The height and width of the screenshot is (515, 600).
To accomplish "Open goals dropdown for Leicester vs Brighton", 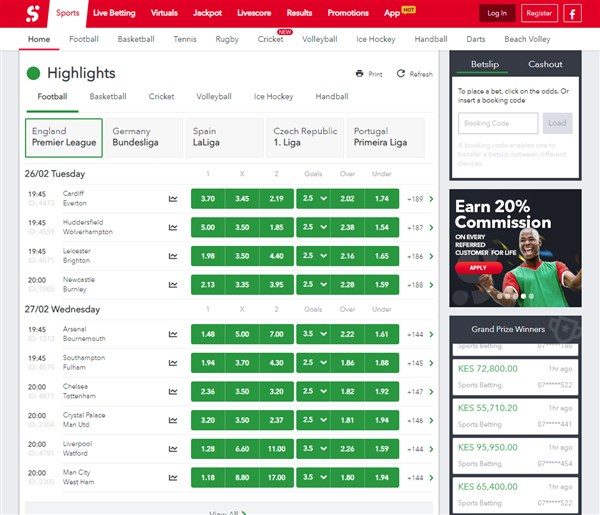I will tap(313, 256).
